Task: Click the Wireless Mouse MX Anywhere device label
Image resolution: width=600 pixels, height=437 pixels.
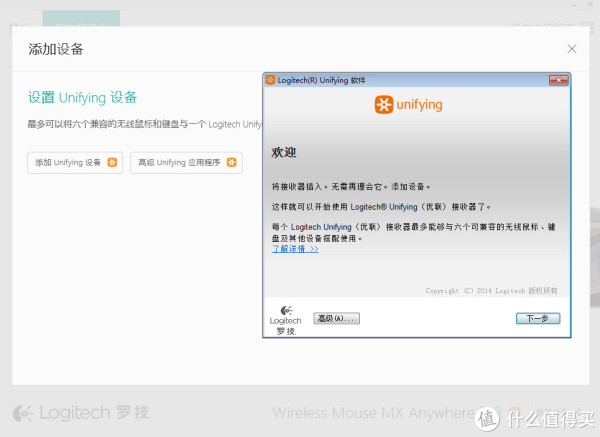Action: (x=374, y=413)
